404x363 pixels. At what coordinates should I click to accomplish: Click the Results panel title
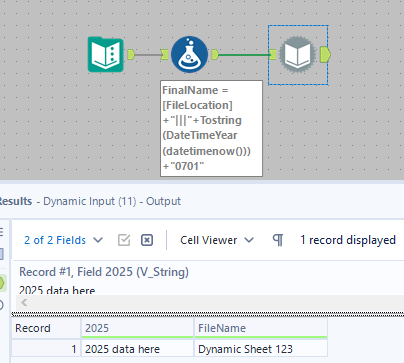[89, 201]
